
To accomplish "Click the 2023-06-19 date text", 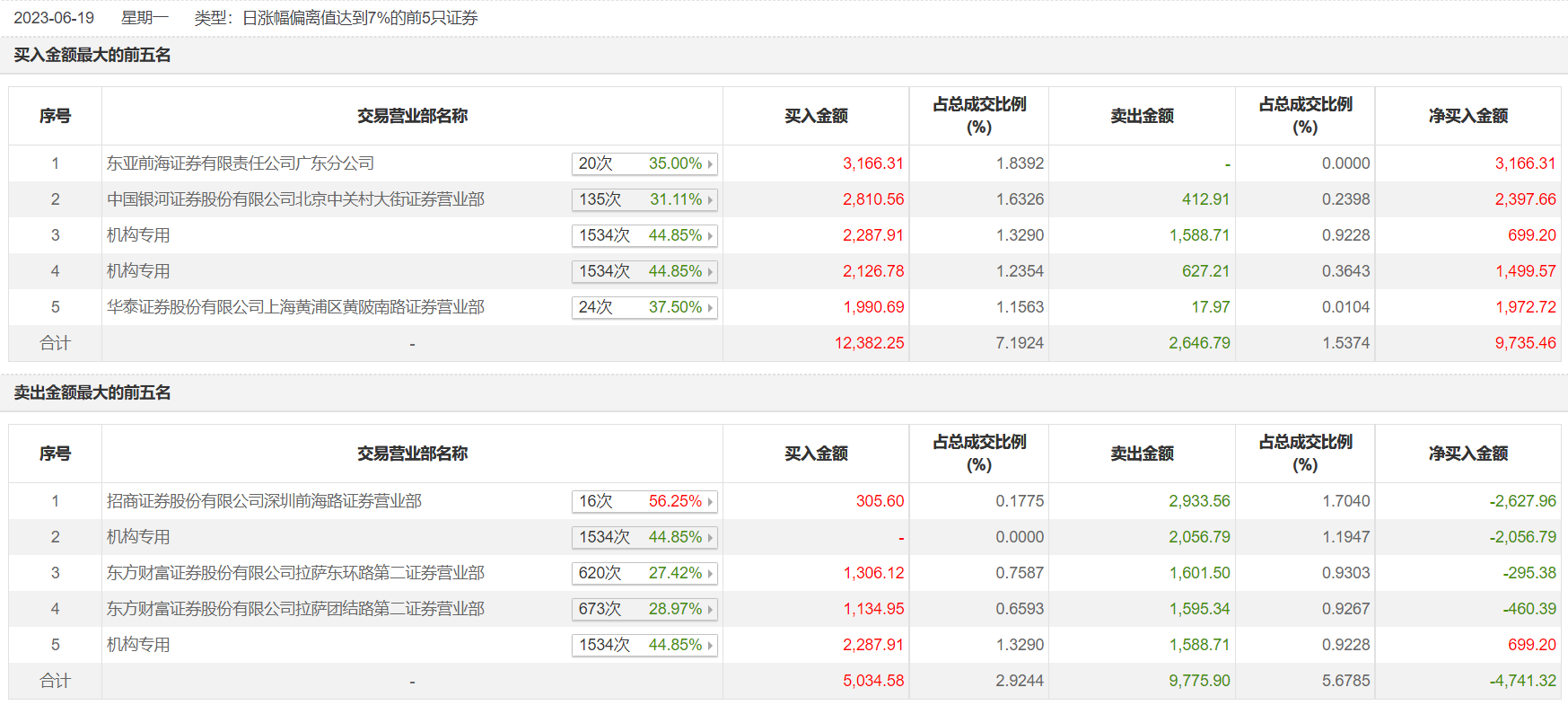I will click(x=54, y=18).
